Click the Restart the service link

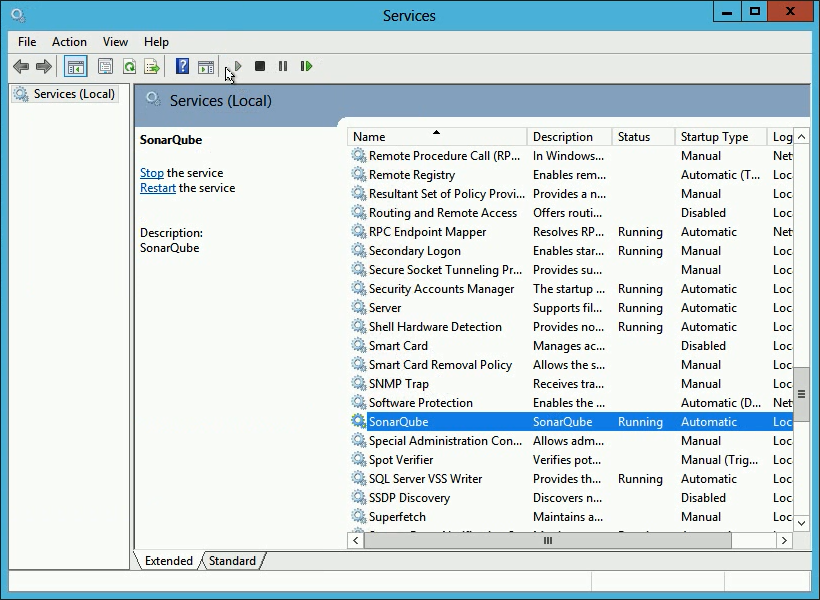click(x=158, y=188)
